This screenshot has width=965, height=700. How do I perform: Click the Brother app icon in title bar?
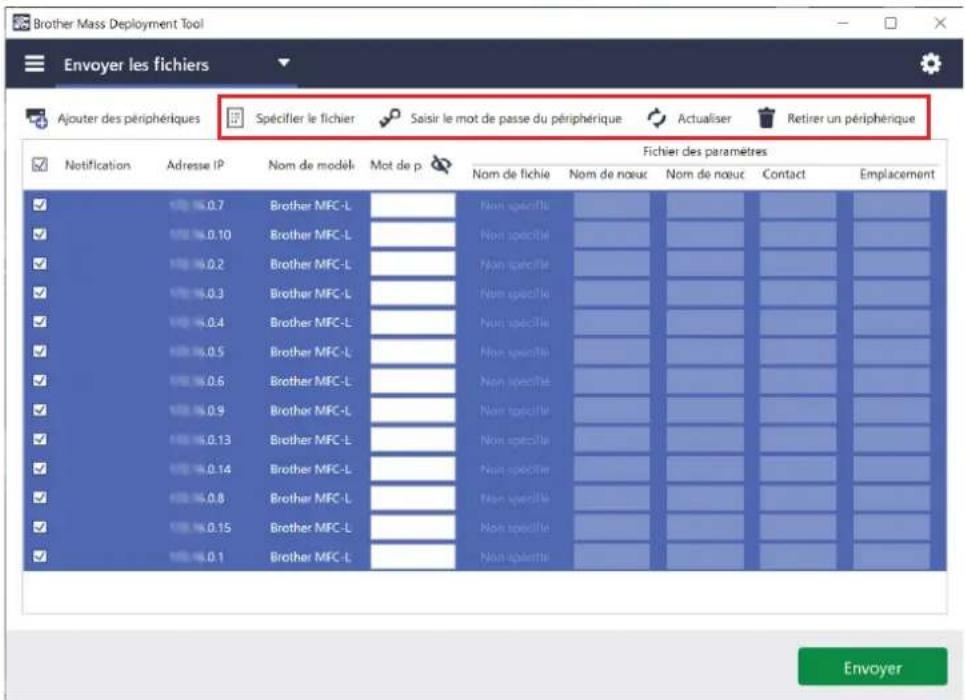pos(21,23)
